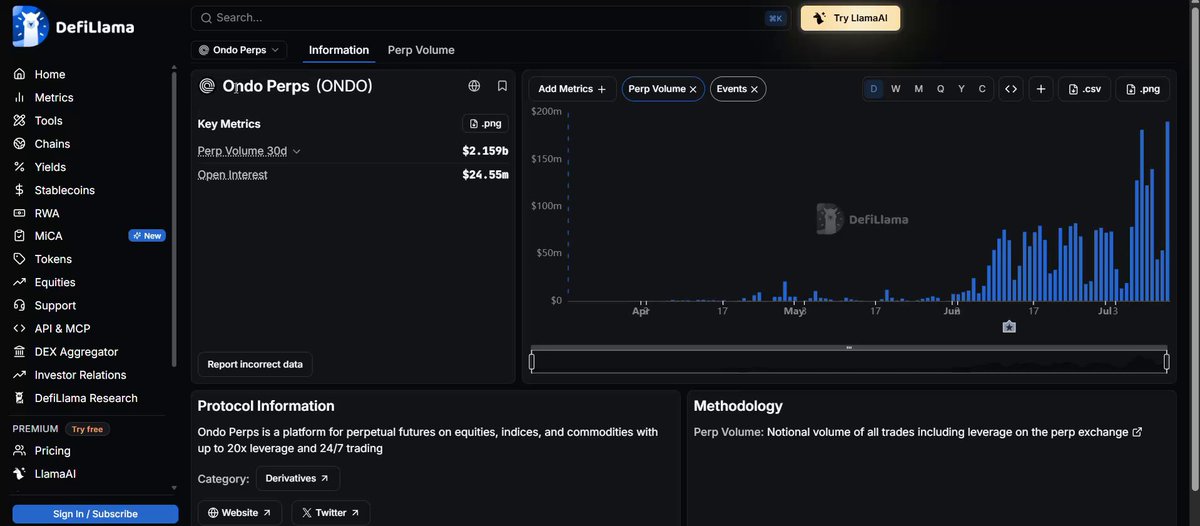Open the Add Metrics menu
The image size is (1200, 526).
[x=572, y=89]
